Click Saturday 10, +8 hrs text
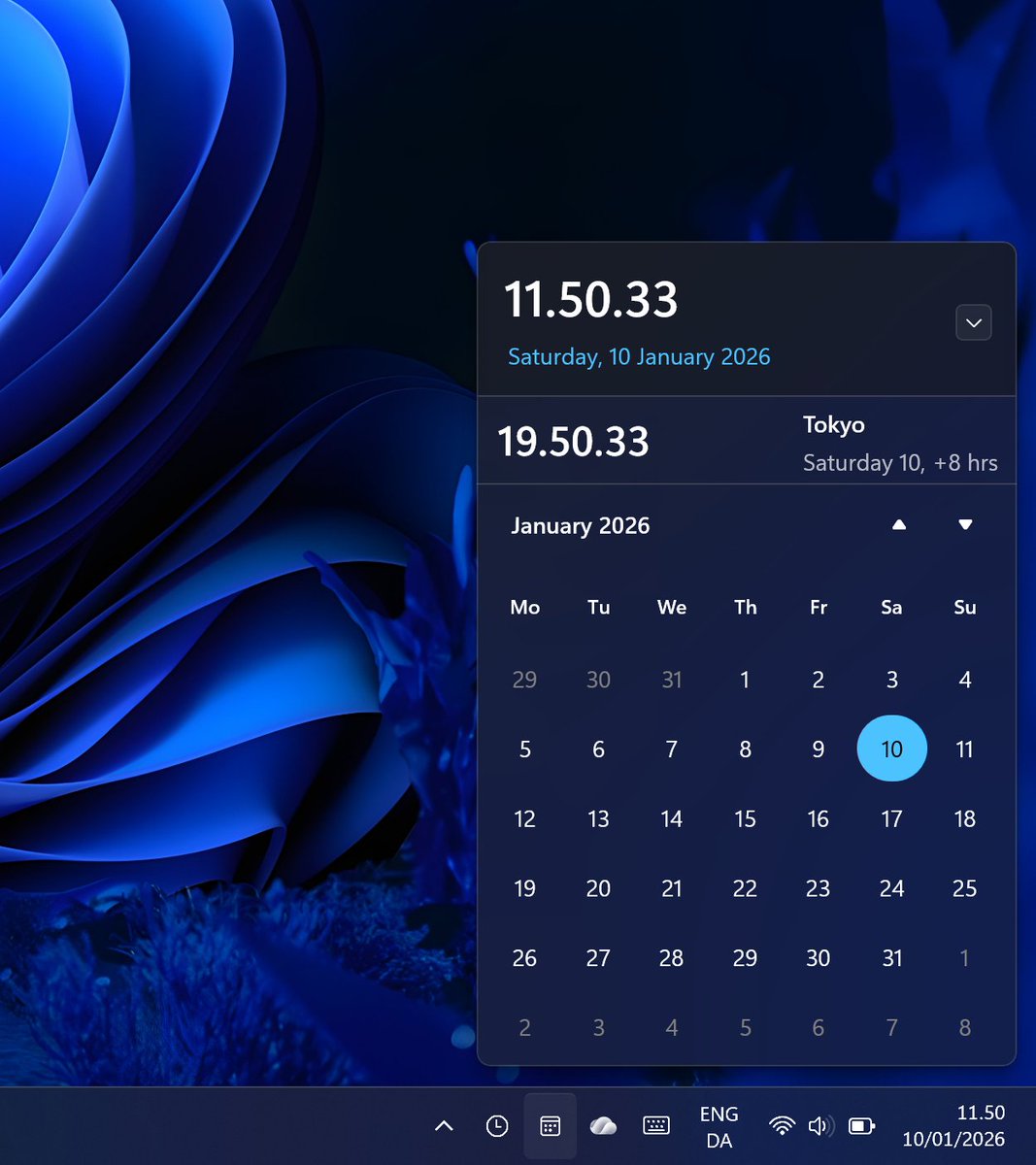The height and width of the screenshot is (1165, 1036). 900,463
